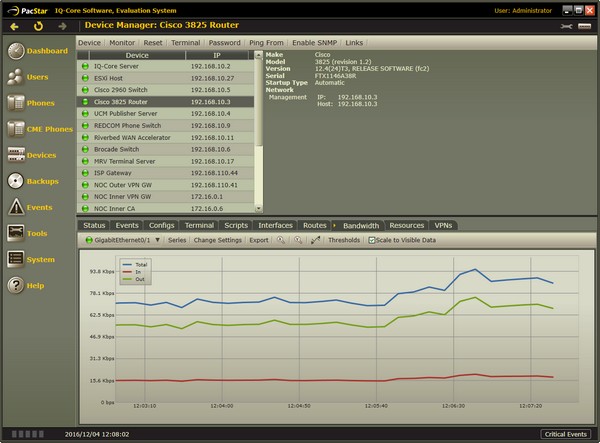Click Enable SNMP in device menu
The height and width of the screenshot is (443, 600).
(314, 43)
